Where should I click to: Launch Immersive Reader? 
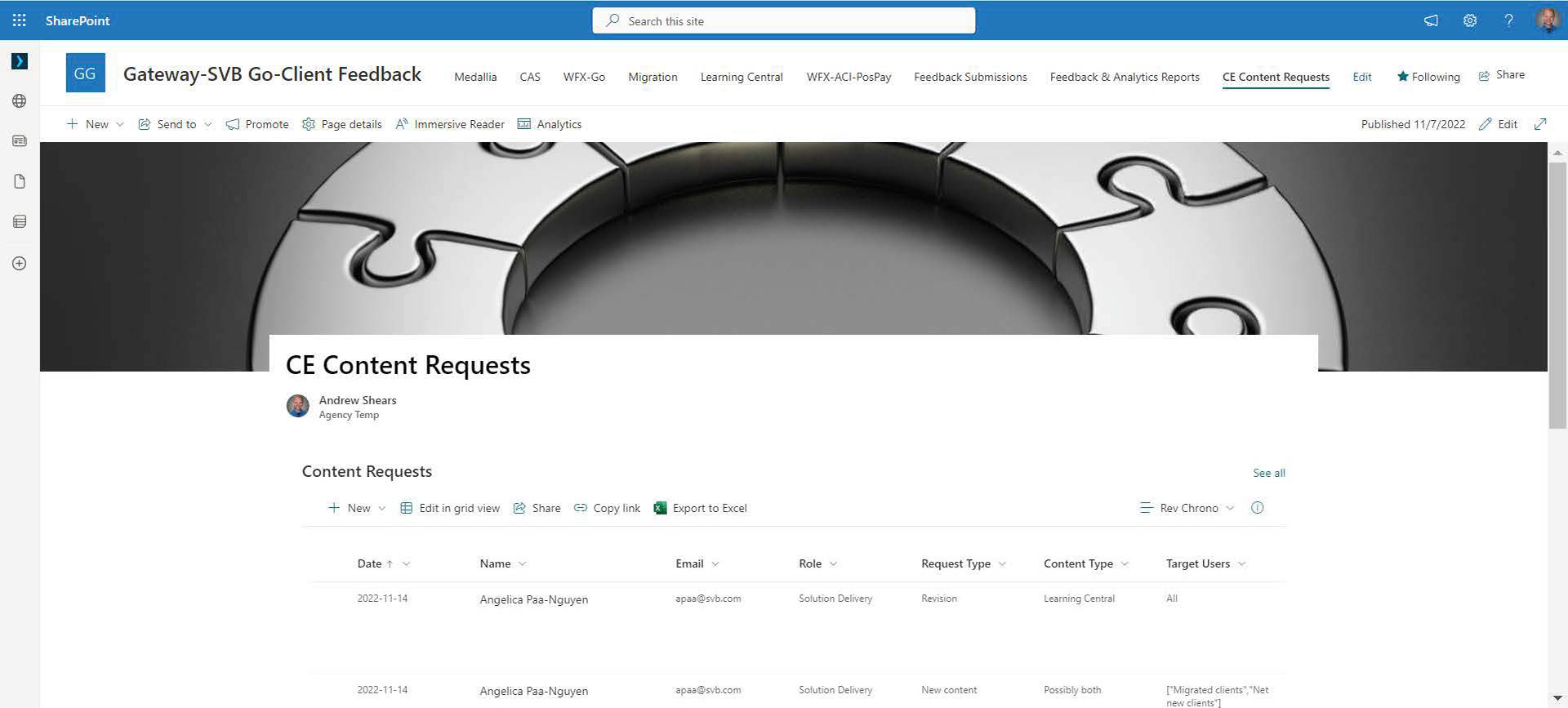point(450,124)
